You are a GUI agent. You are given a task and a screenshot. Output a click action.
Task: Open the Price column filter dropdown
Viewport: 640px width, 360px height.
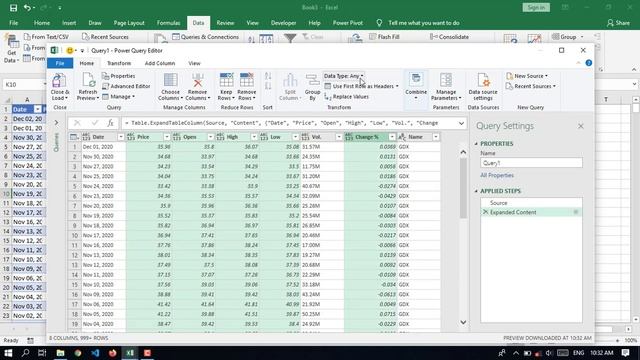(x=167, y=137)
